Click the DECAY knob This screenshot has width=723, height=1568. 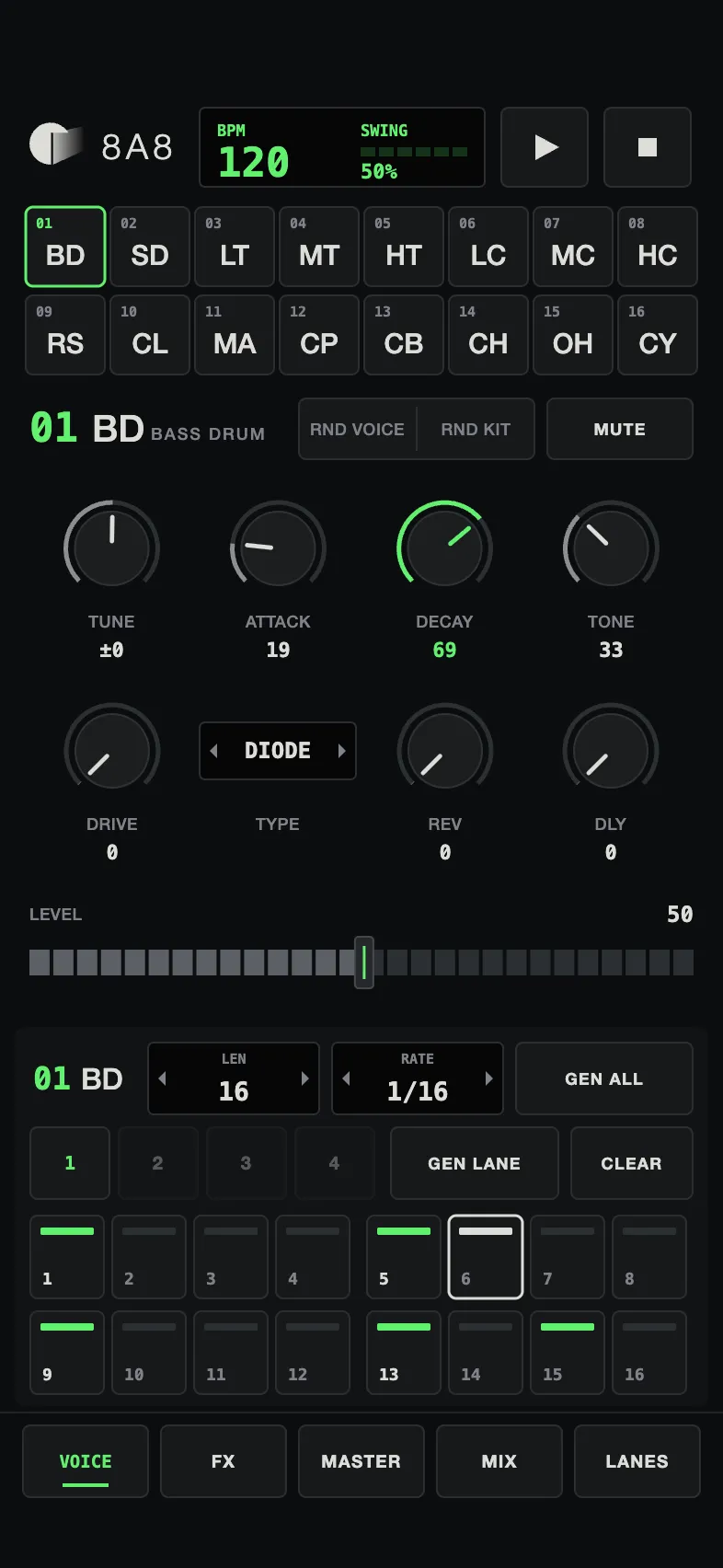point(444,548)
